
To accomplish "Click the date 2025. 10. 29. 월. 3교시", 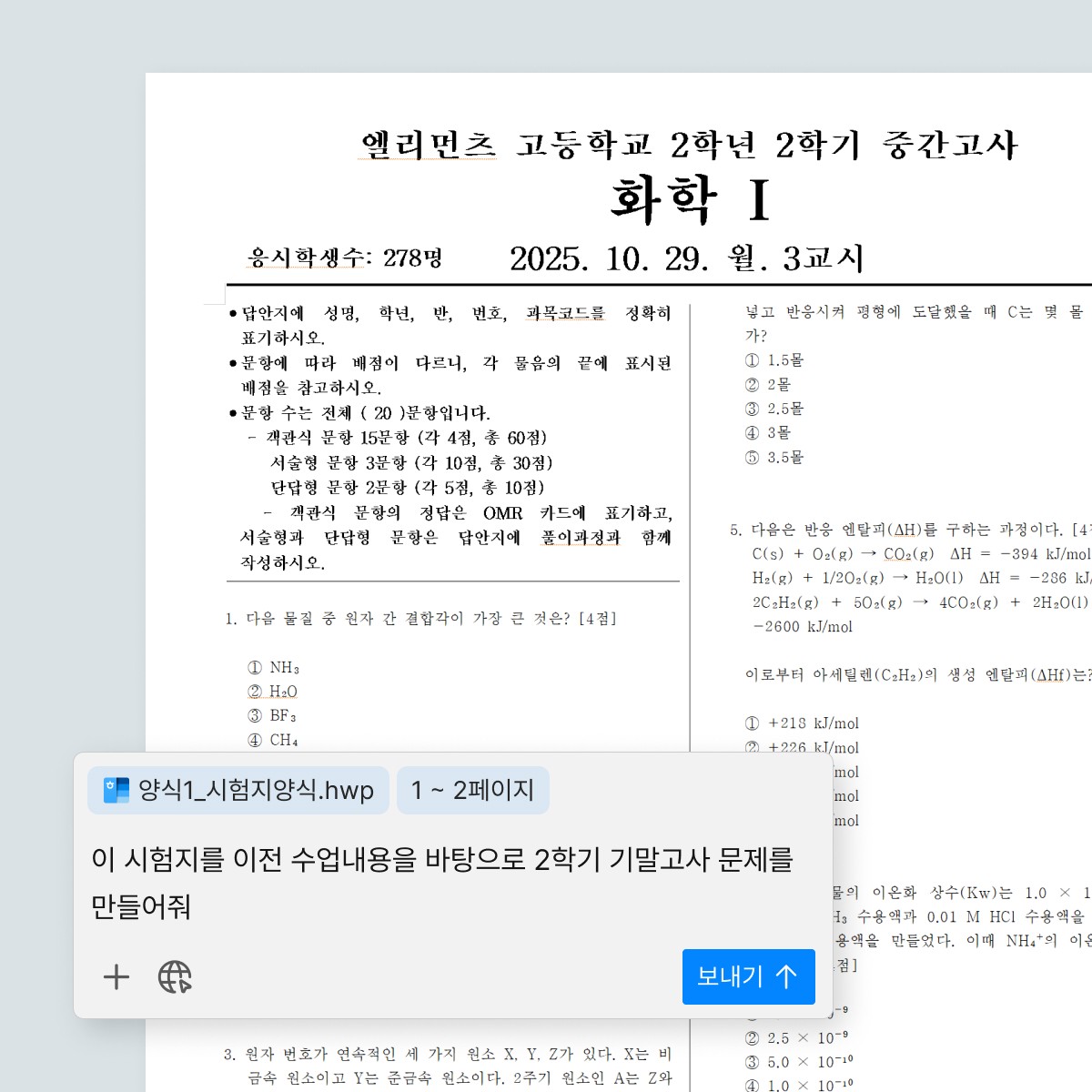I will 686,258.
